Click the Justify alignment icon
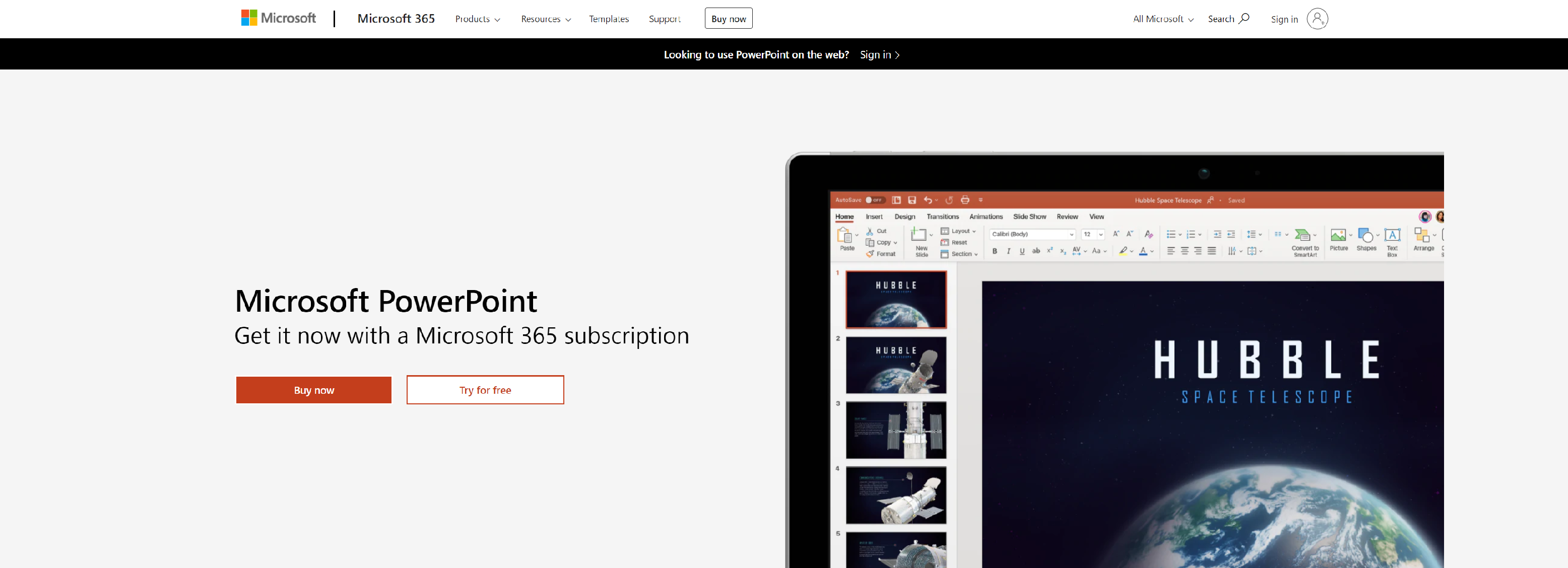Screen dimensions: 1568x568 coord(1212,251)
